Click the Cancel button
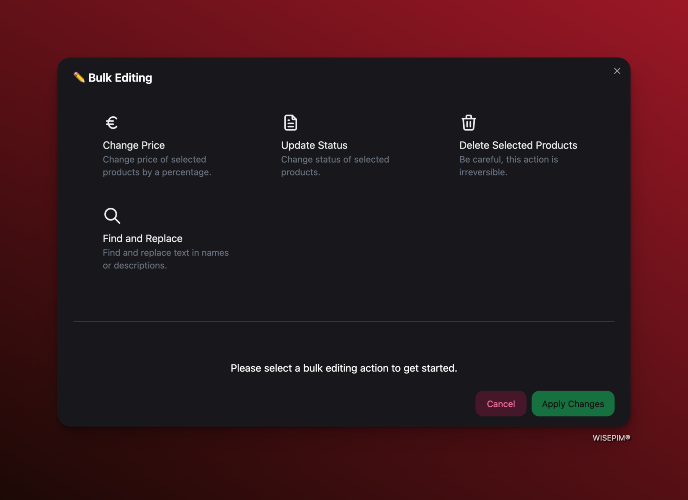The width and height of the screenshot is (688, 500). (x=501, y=404)
